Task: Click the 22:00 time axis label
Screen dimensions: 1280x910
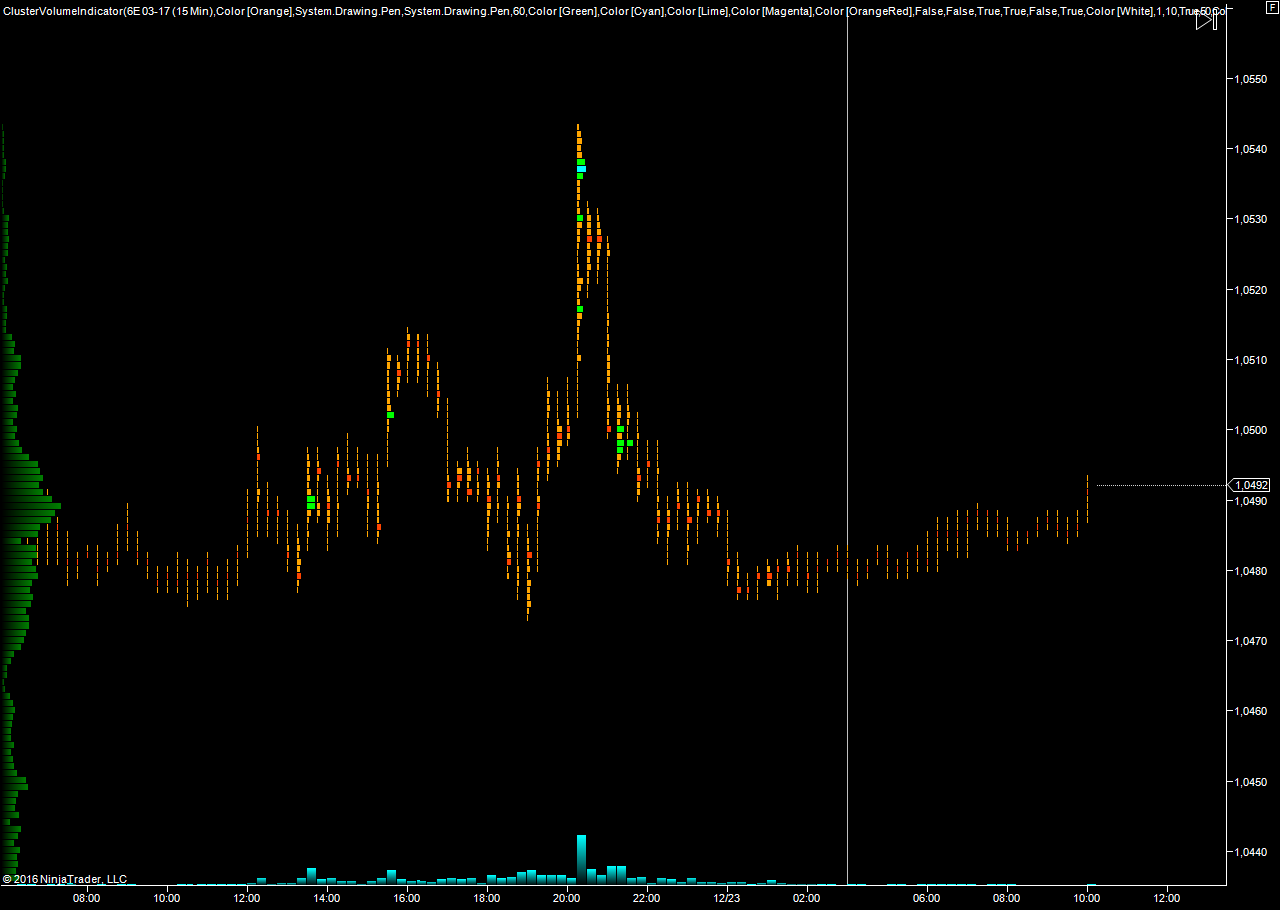Action: click(647, 898)
